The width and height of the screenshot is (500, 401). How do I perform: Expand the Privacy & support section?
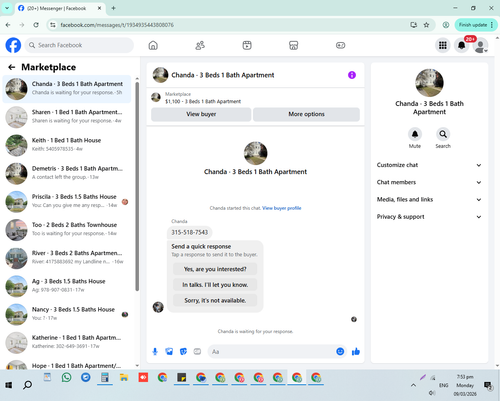pyautogui.click(x=429, y=217)
